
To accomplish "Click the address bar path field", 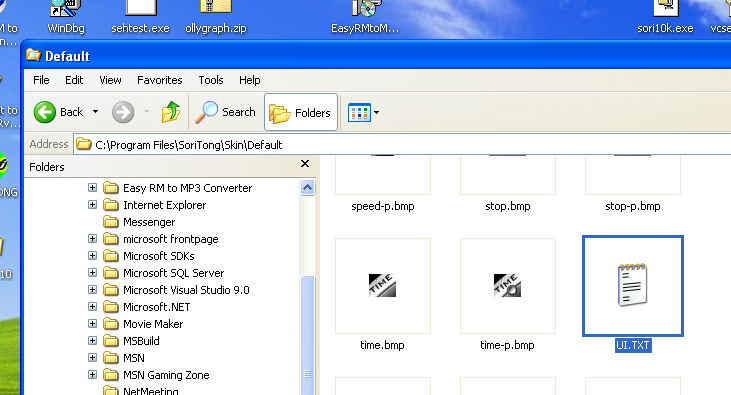I will pyautogui.click(x=402, y=145).
